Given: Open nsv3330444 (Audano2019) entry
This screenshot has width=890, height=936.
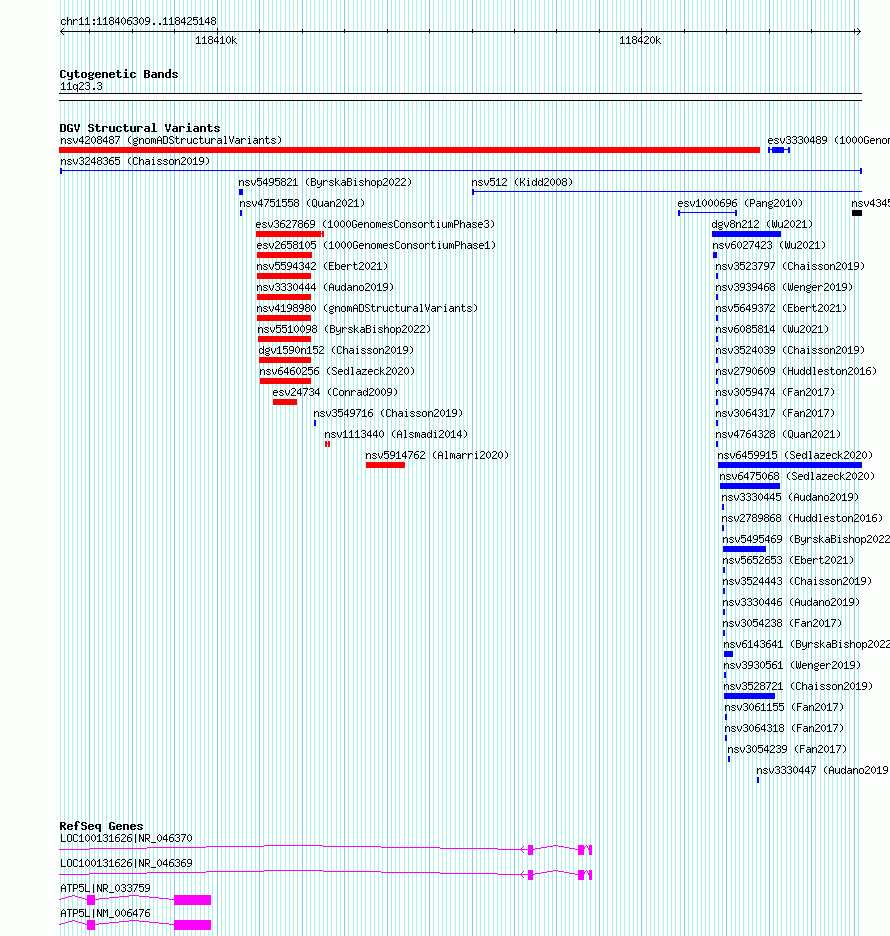Looking at the screenshot, I should 325,287.
